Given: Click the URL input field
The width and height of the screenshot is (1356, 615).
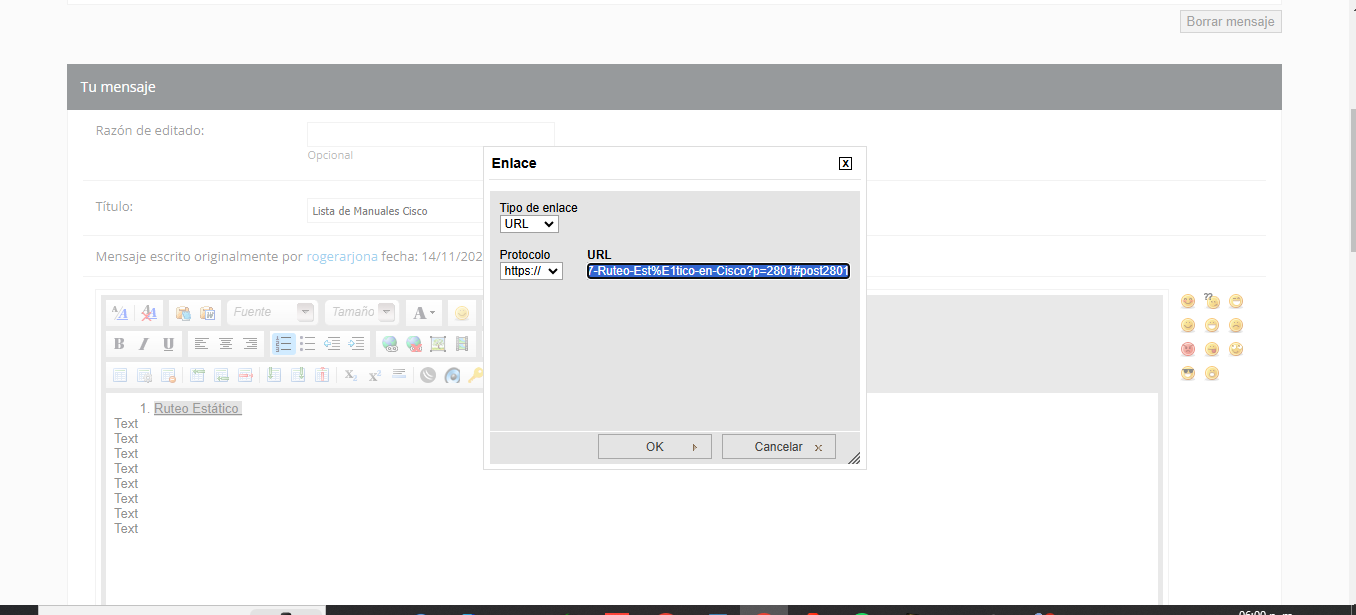Looking at the screenshot, I should 718,271.
